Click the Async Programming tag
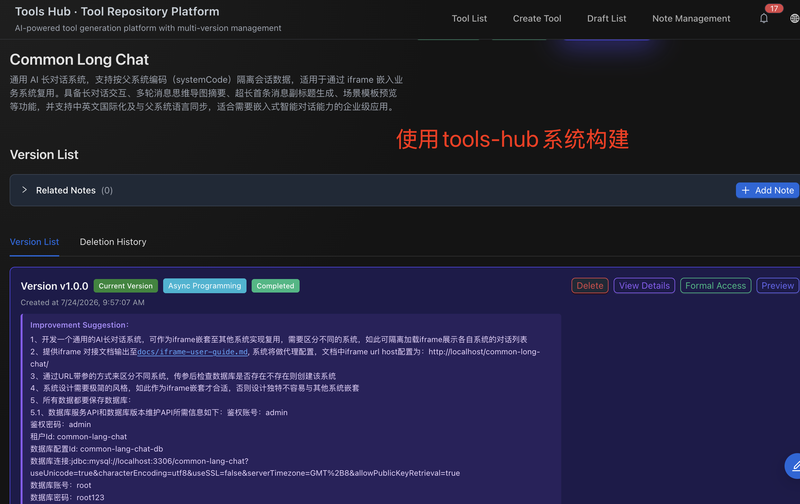 pyautogui.click(x=205, y=286)
